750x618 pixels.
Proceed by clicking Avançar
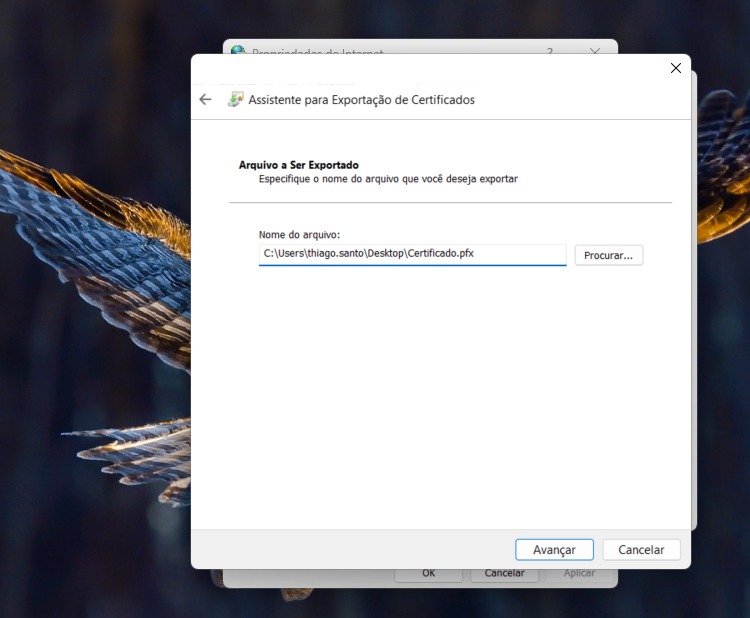pyautogui.click(x=554, y=550)
